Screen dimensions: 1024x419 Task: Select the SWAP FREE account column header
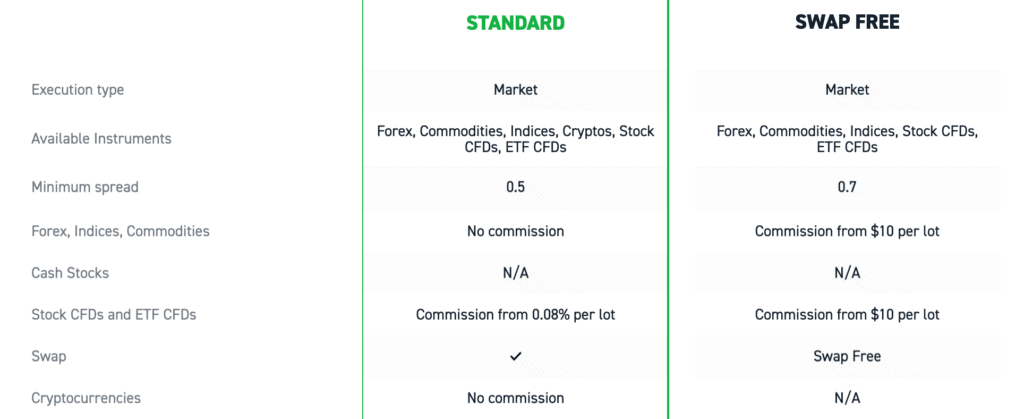pos(847,23)
